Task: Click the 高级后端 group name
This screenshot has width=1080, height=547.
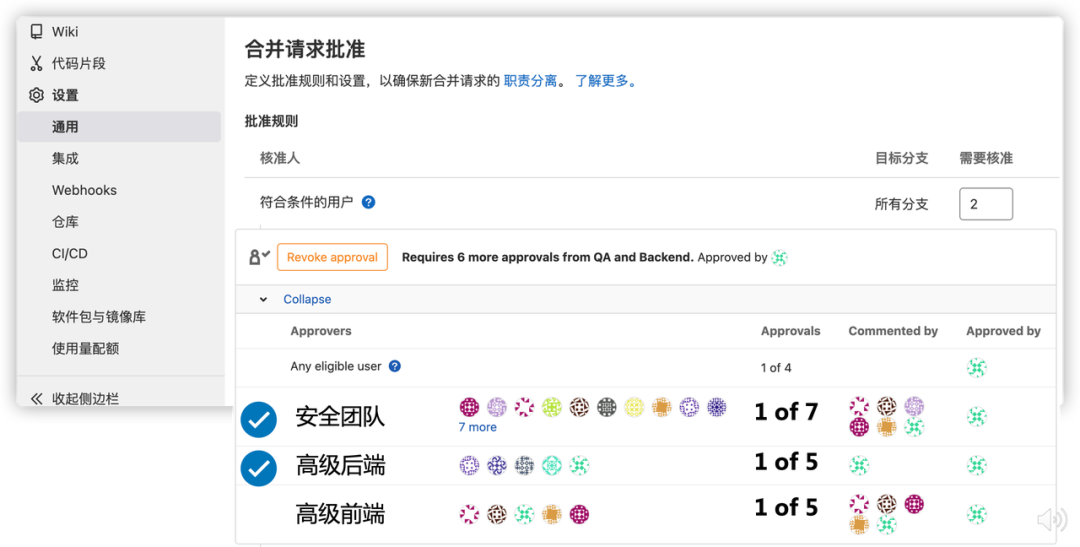Action: tap(340, 466)
